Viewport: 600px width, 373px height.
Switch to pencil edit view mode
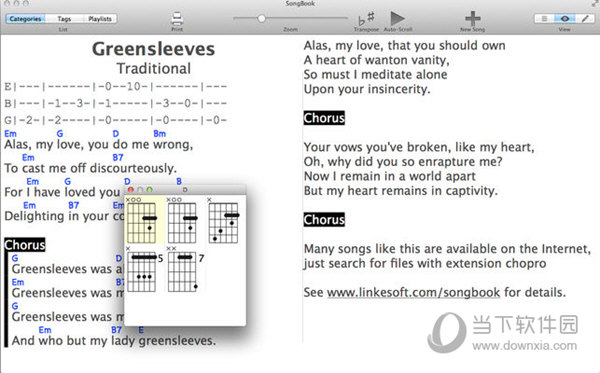585,18
